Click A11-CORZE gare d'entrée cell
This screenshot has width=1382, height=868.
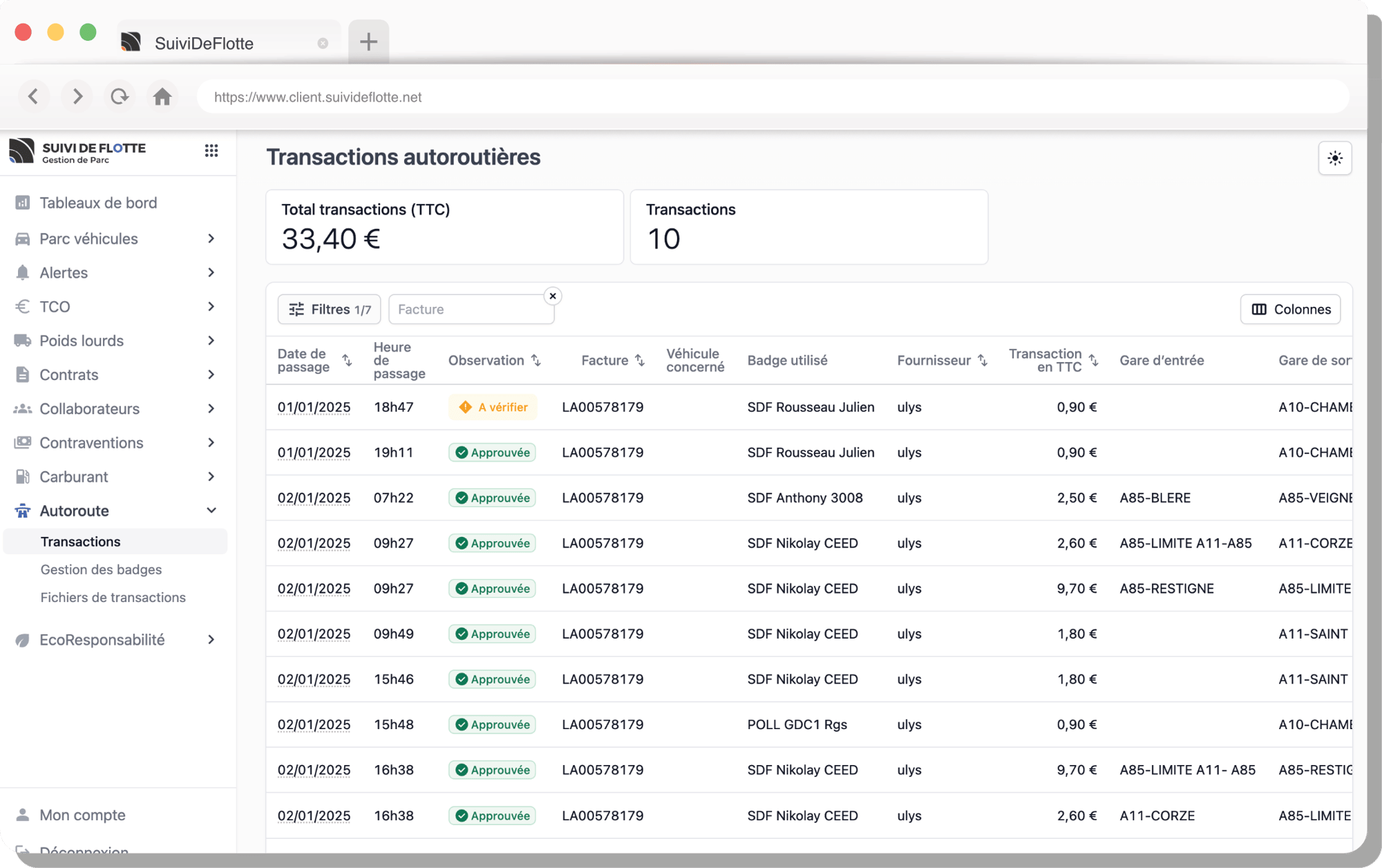pos(1157,815)
